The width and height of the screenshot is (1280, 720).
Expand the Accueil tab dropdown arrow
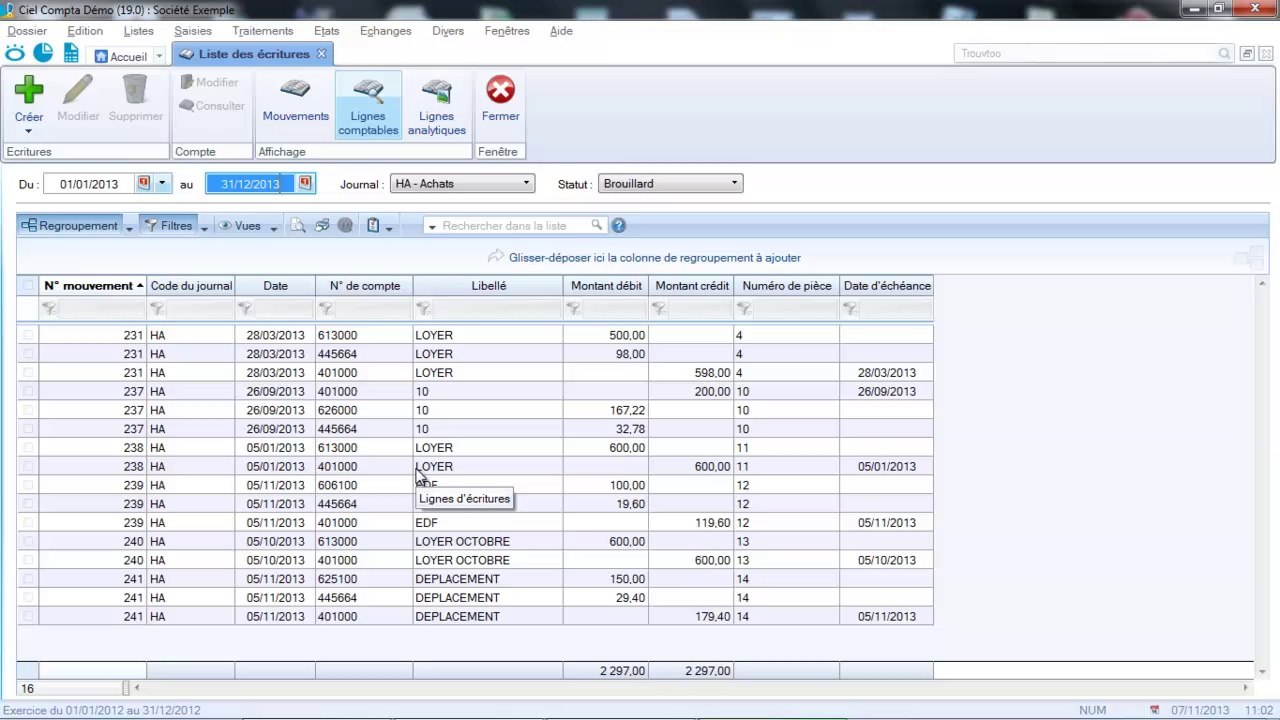159,56
